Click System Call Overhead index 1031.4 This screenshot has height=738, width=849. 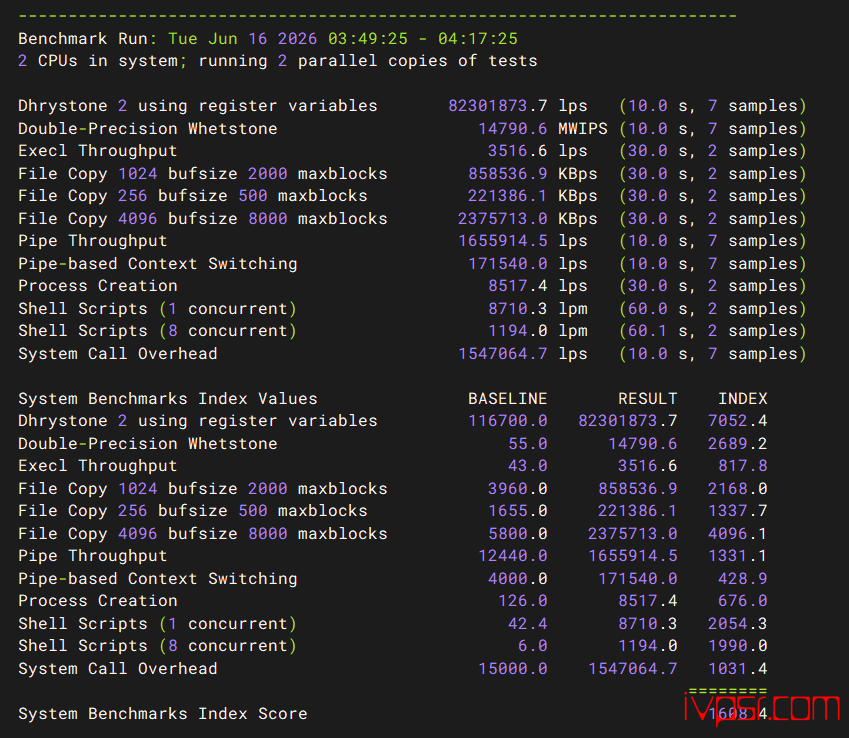[x=737, y=668]
